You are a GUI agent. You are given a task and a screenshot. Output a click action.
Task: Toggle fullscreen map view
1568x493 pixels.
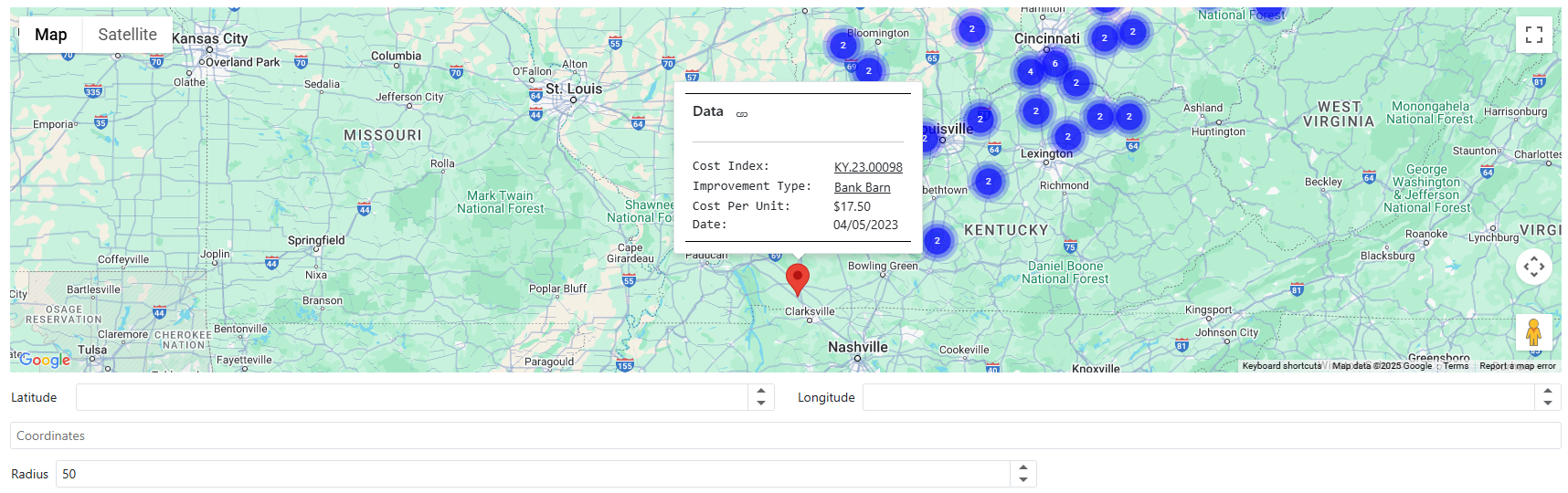point(1533,35)
